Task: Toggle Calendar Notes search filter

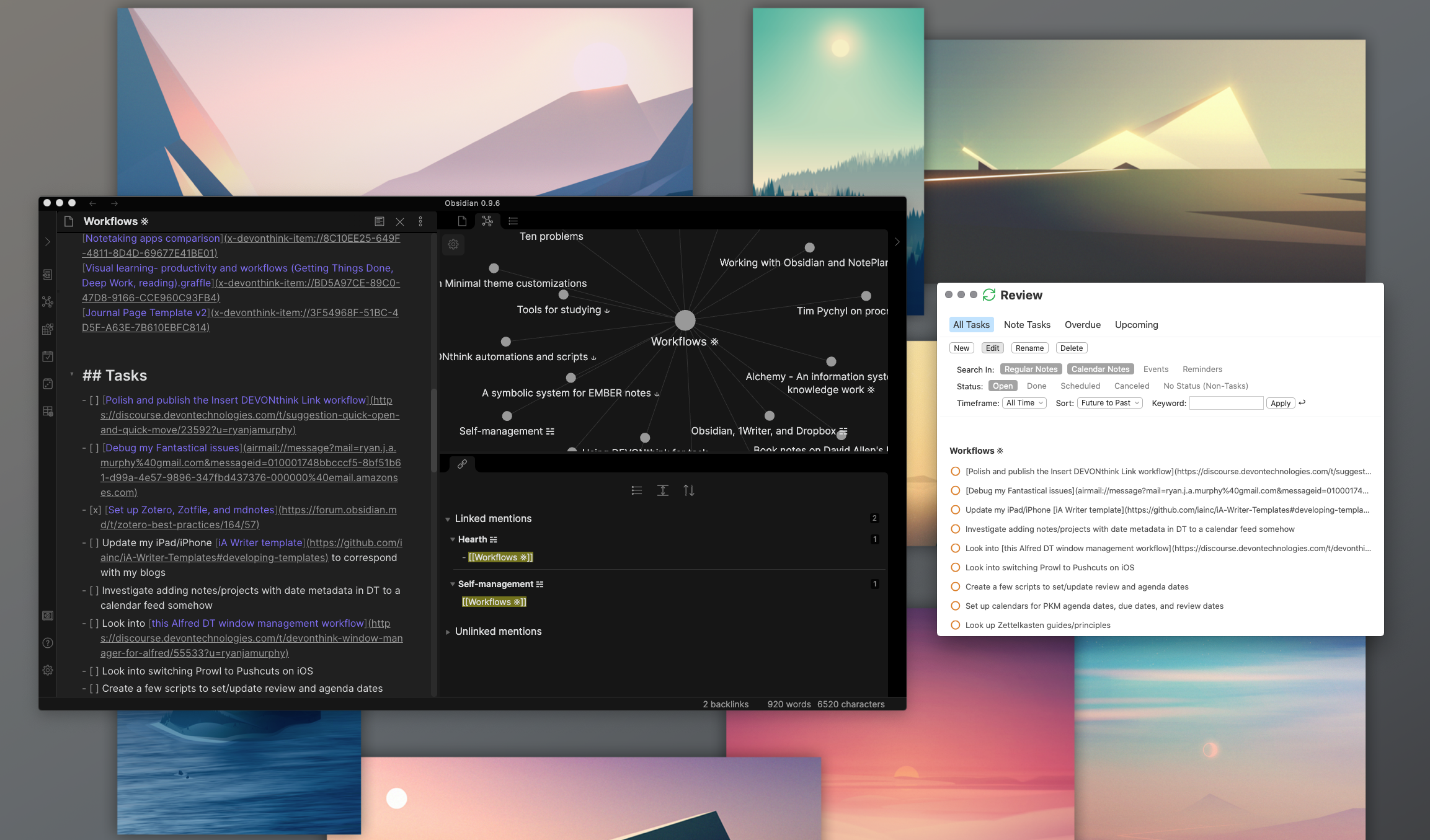Action: tap(1100, 369)
